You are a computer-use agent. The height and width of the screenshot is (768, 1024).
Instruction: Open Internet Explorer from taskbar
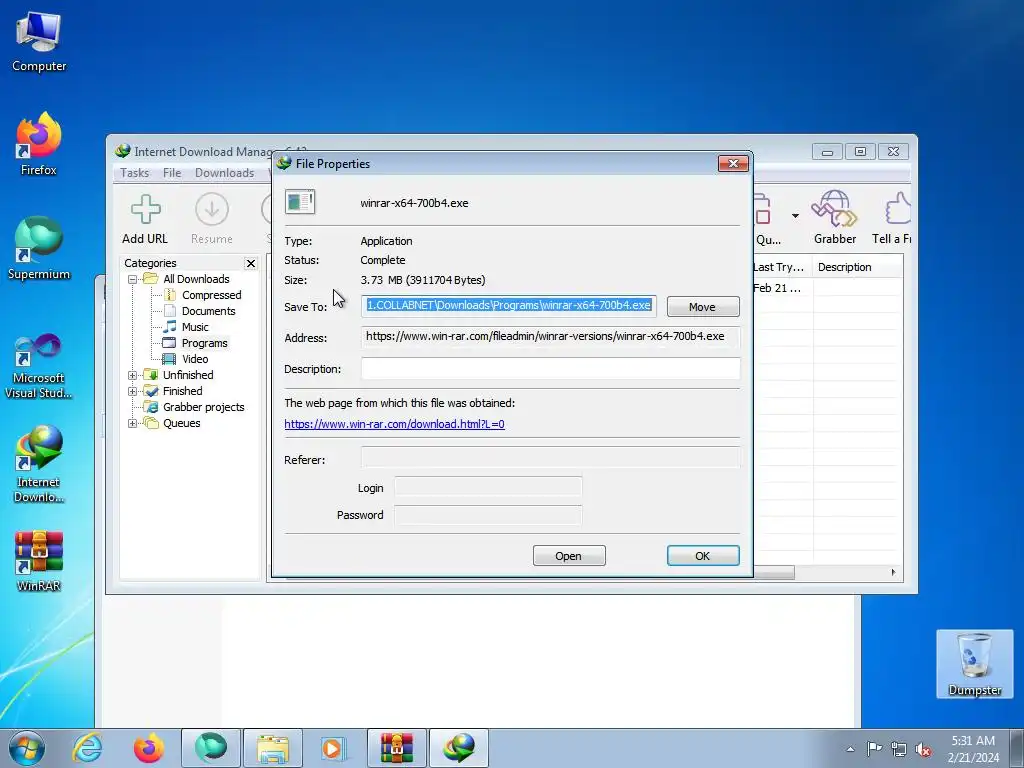88,748
